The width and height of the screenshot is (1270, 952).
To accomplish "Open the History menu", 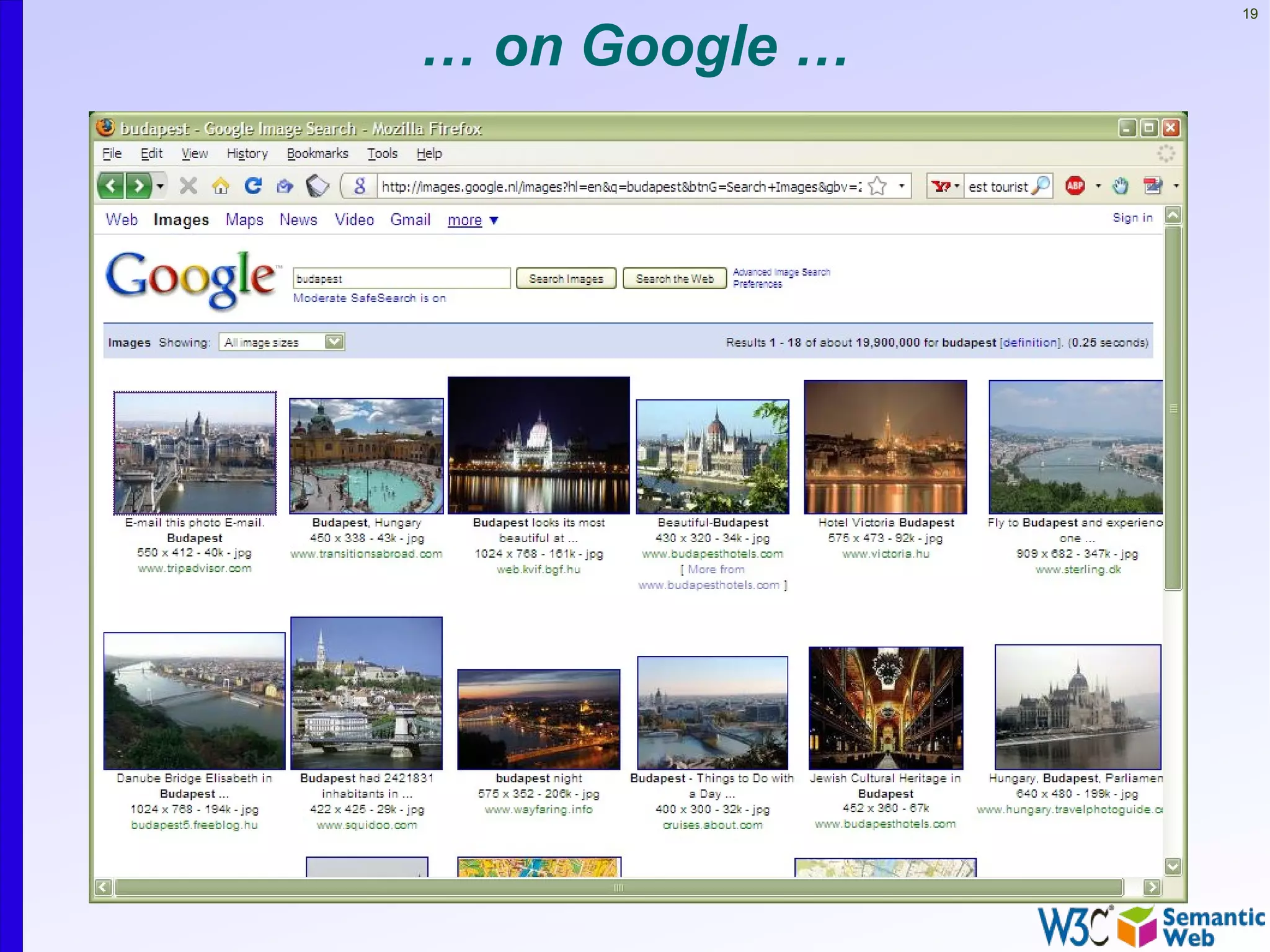I will click(x=247, y=153).
